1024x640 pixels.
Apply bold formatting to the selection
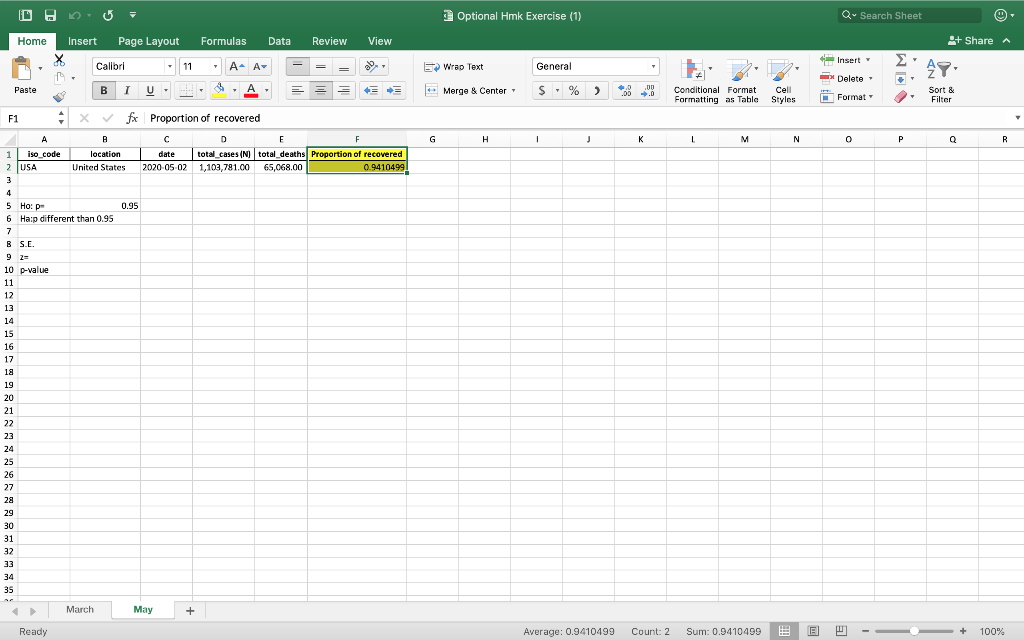coord(103,90)
